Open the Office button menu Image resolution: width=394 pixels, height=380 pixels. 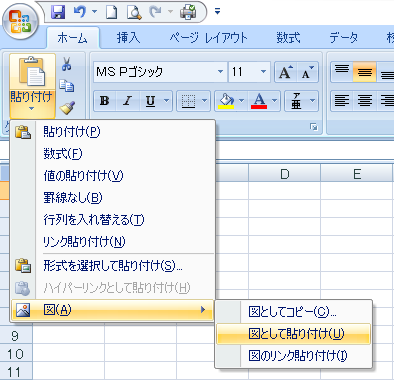coord(21,22)
